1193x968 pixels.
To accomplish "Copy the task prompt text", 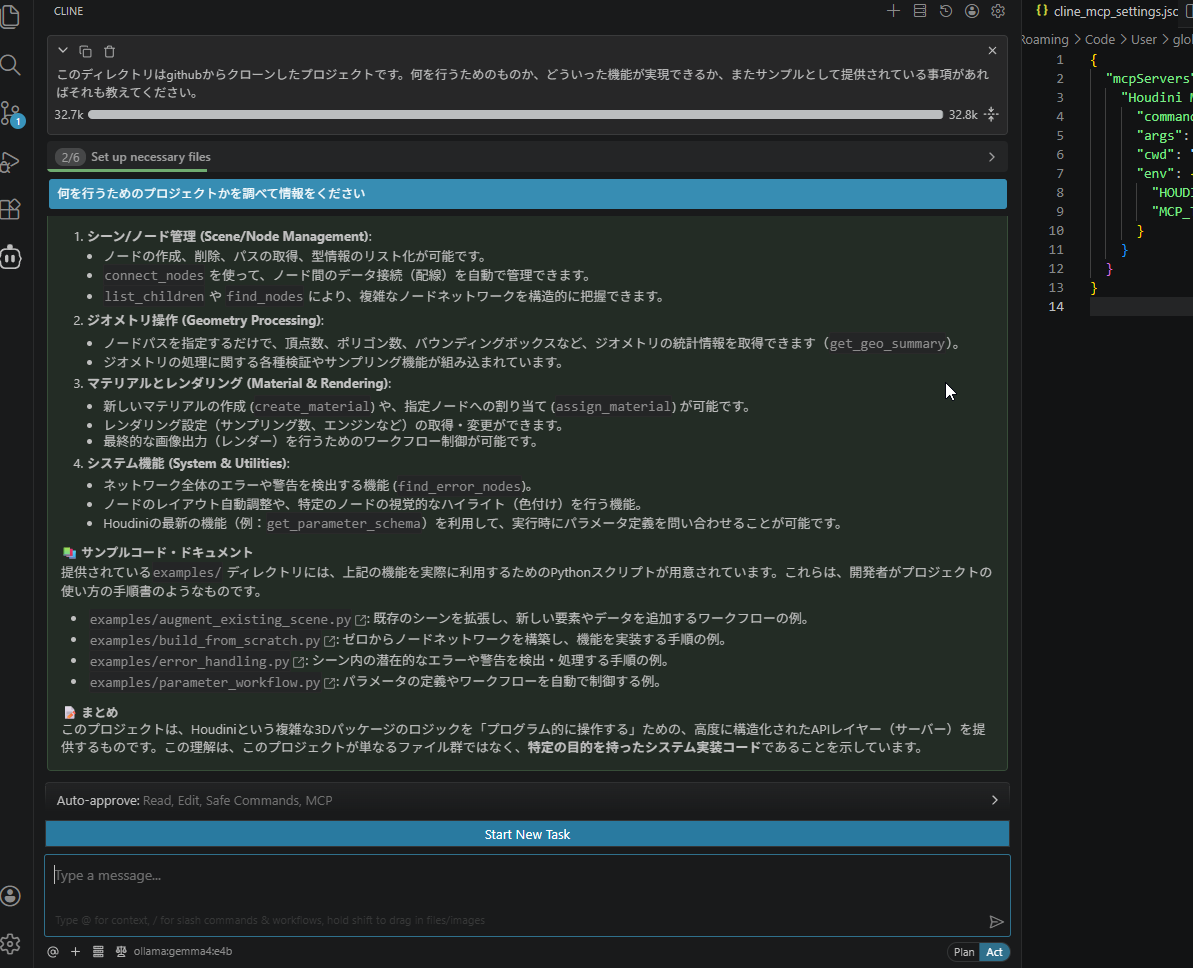I will [86, 51].
